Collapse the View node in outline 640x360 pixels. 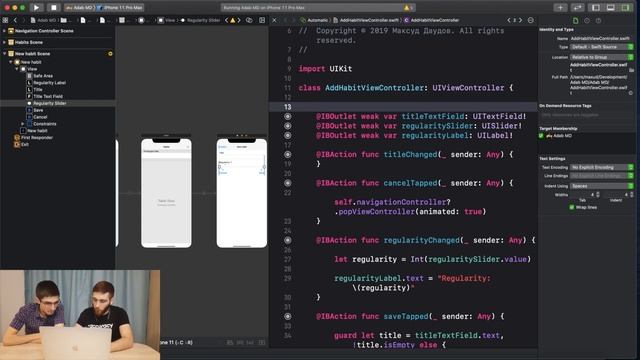pos(17,69)
